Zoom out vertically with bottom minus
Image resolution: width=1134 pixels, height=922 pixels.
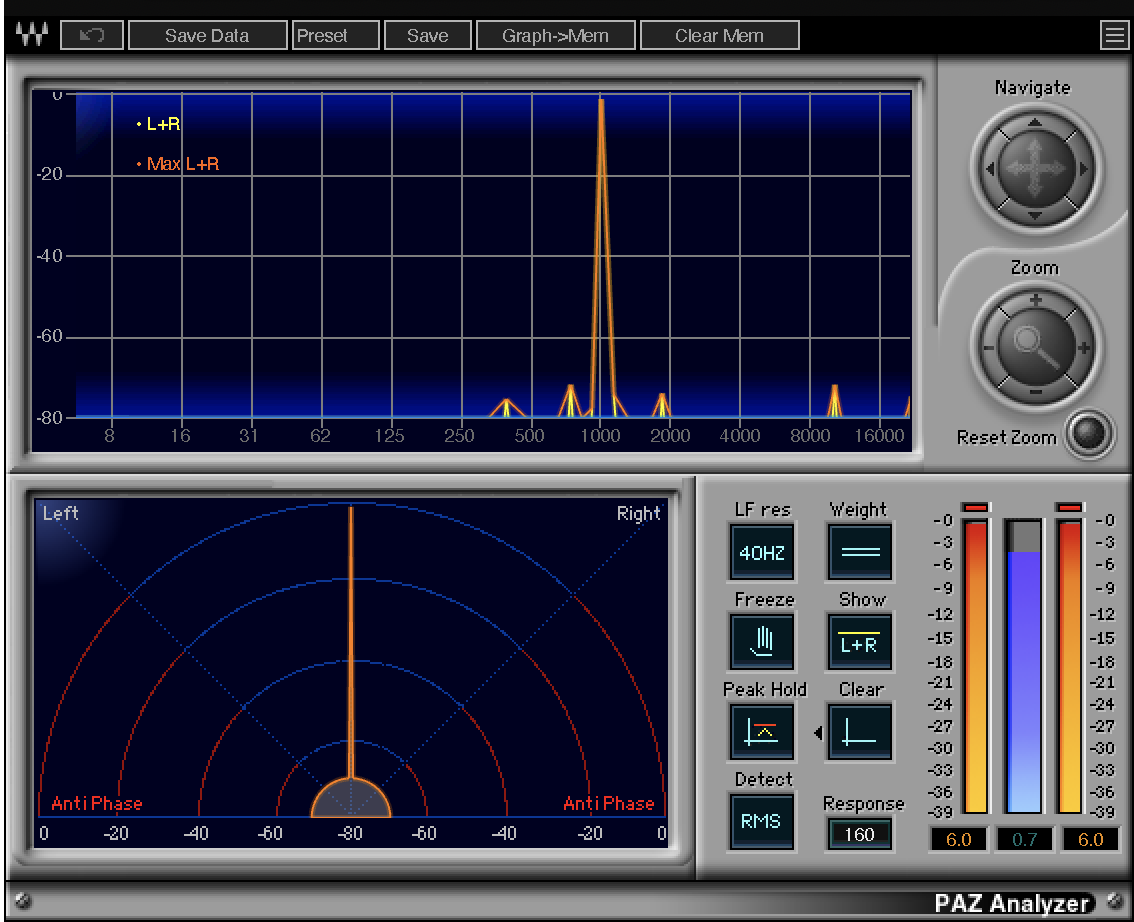1036,392
